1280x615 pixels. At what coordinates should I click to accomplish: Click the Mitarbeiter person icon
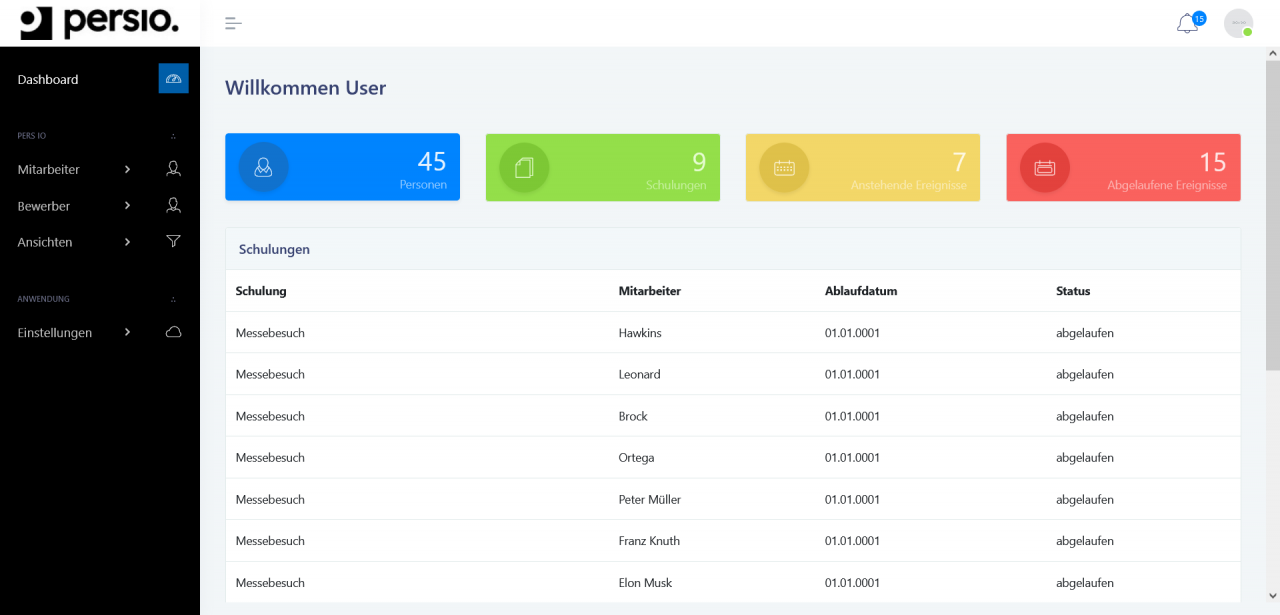(x=173, y=169)
